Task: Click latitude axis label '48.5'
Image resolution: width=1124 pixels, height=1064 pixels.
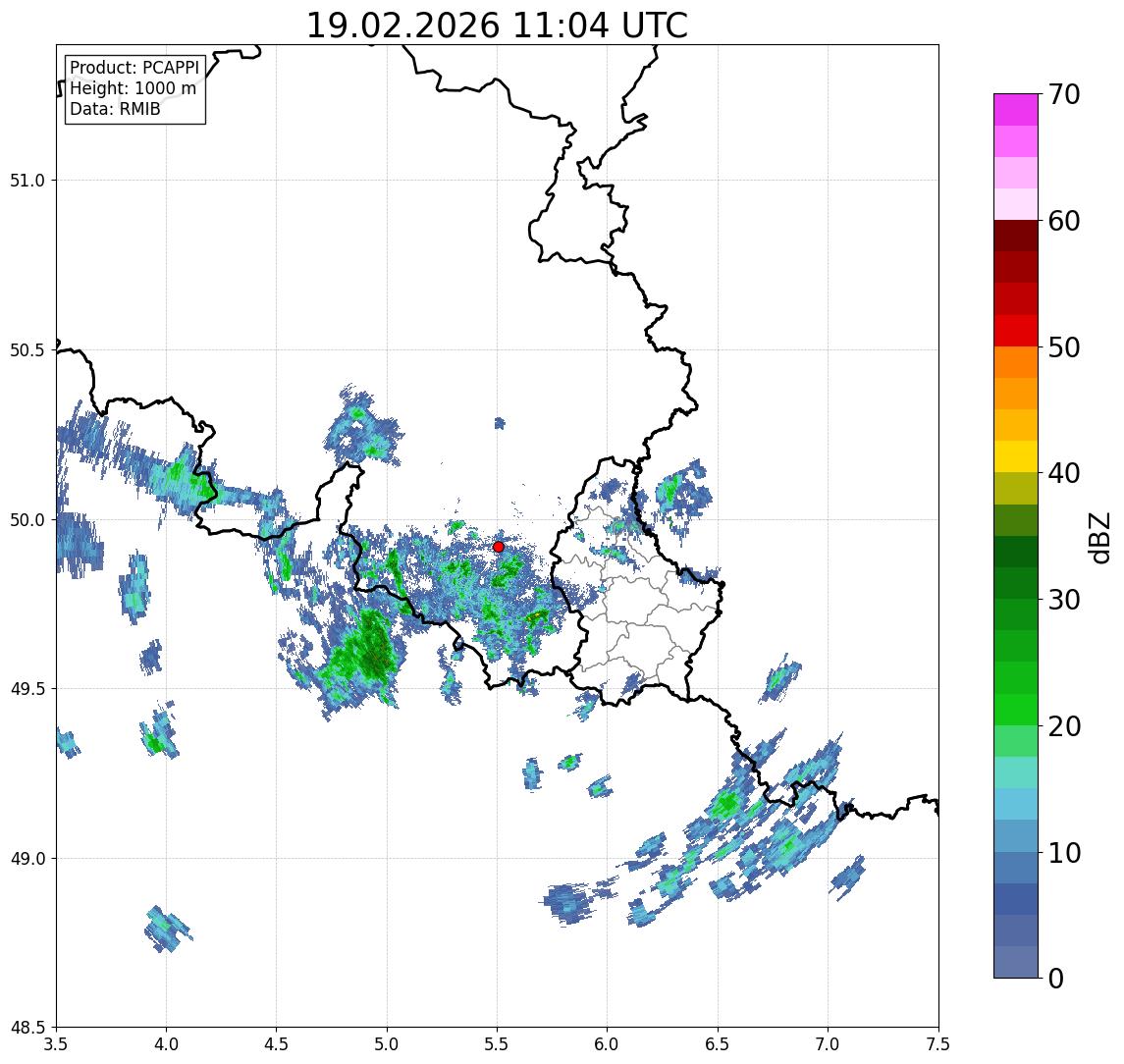Action: pyautogui.click(x=27, y=1028)
